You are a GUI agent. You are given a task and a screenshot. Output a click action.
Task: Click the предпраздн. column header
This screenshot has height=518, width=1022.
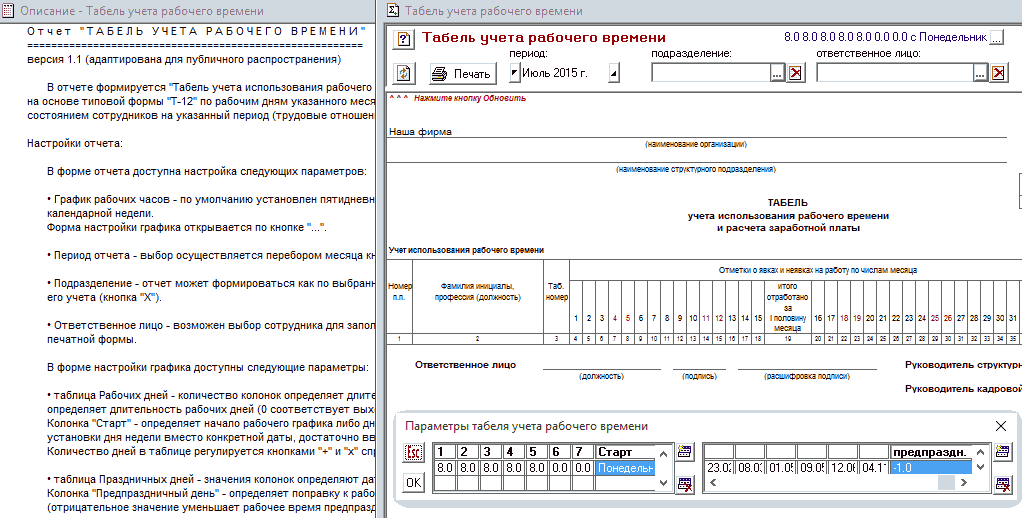931,452
